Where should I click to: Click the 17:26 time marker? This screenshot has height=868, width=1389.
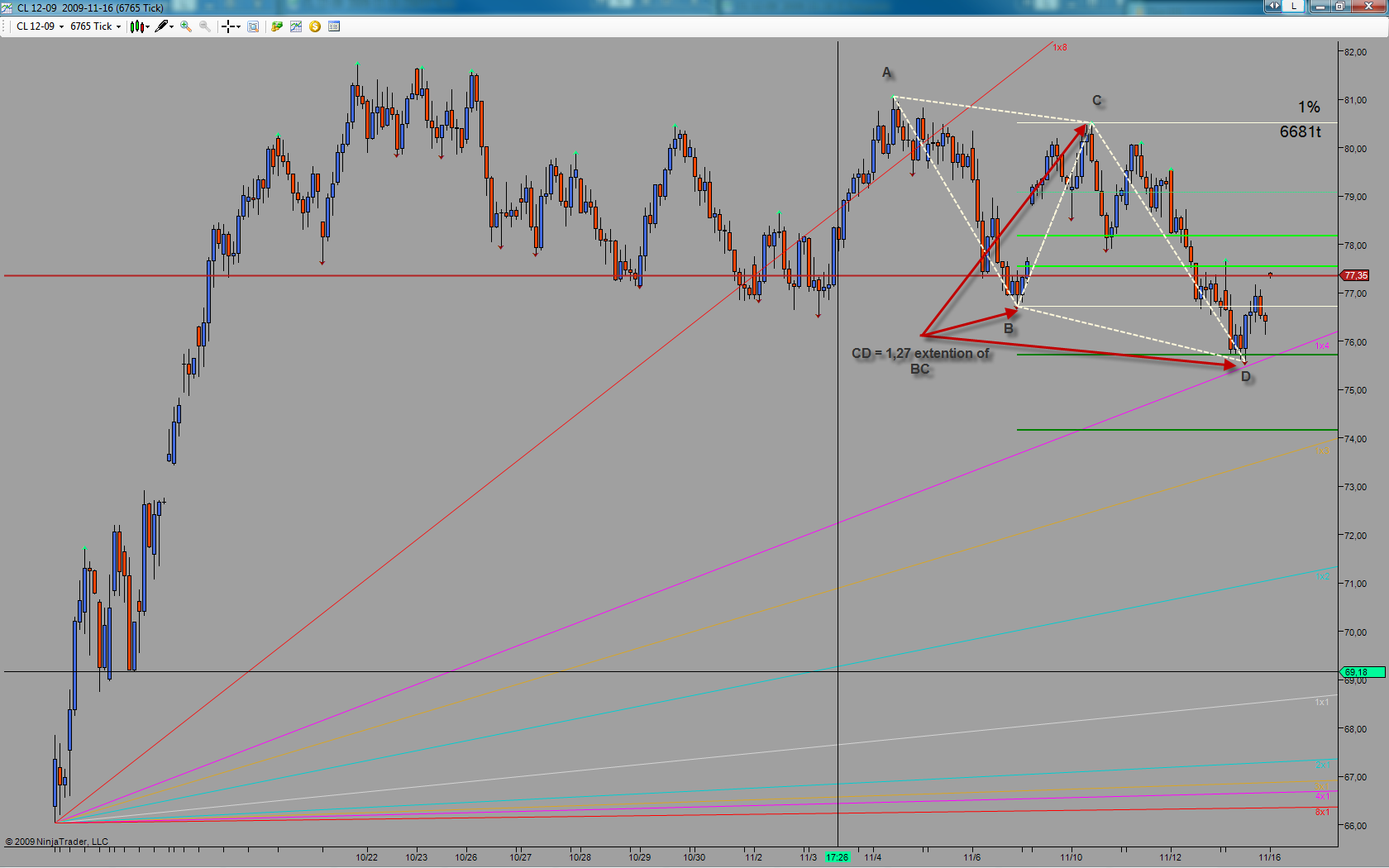point(837,857)
